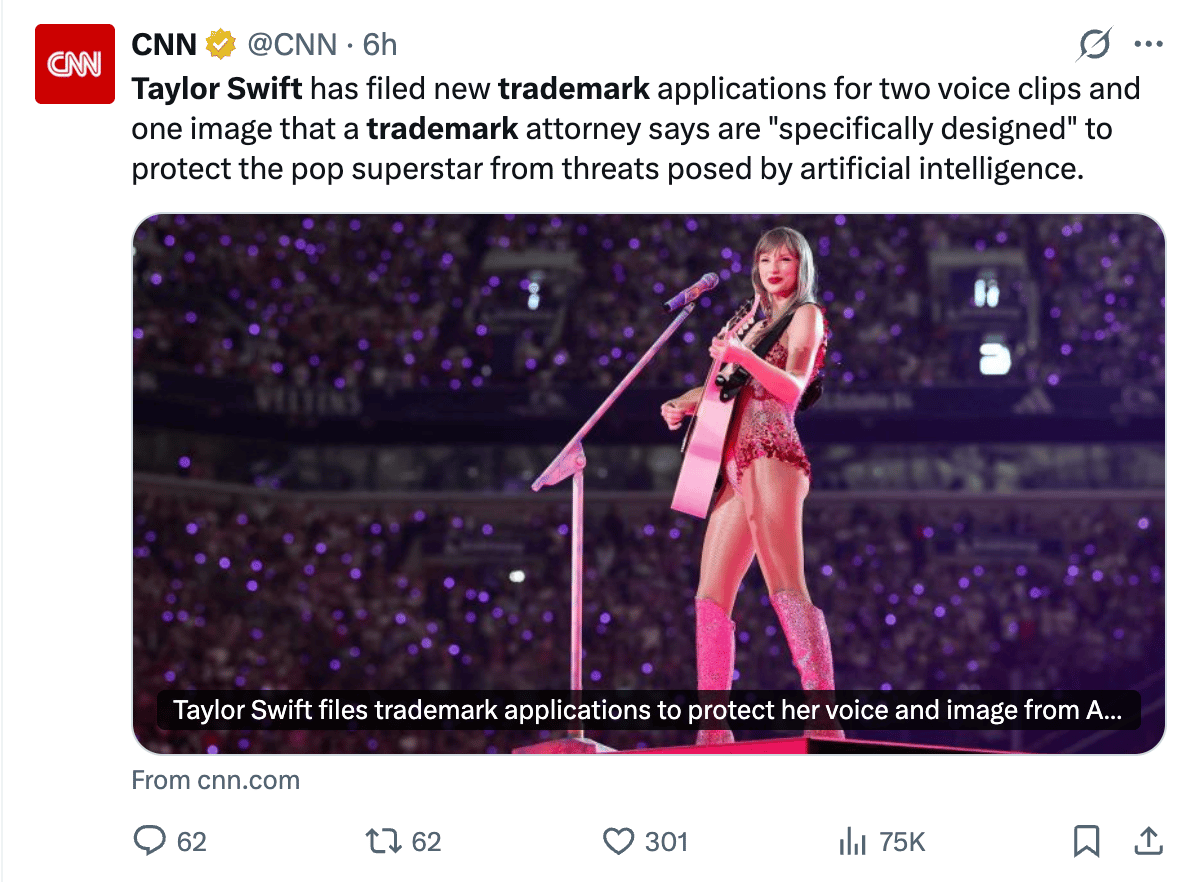Open the Taylor Swift concert photo card
The image size is (1194, 882).
648,450
